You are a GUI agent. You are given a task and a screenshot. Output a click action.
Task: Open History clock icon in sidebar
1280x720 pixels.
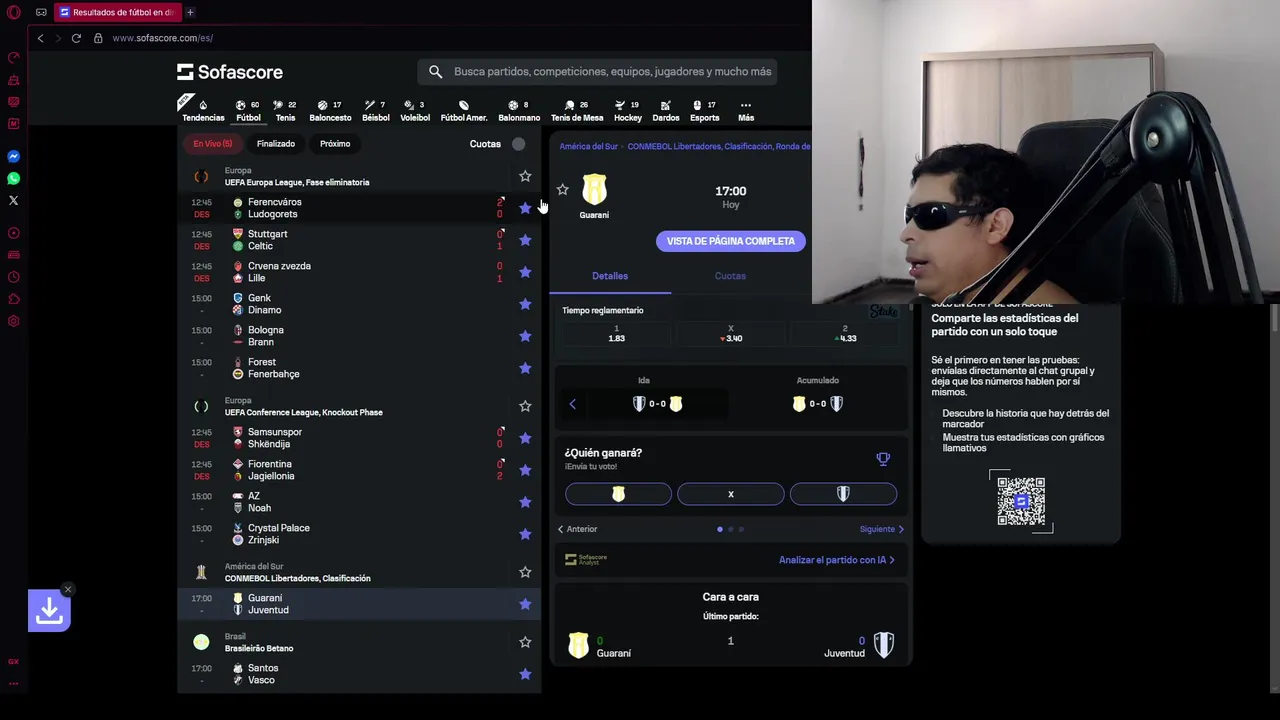click(x=14, y=277)
